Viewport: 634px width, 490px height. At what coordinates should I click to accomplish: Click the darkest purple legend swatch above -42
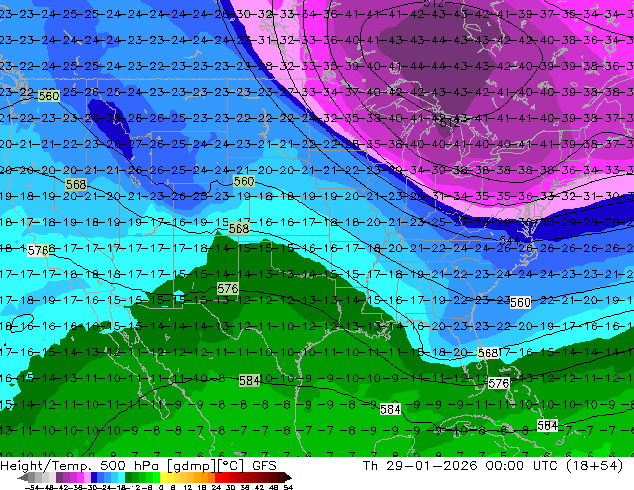tap(59, 477)
